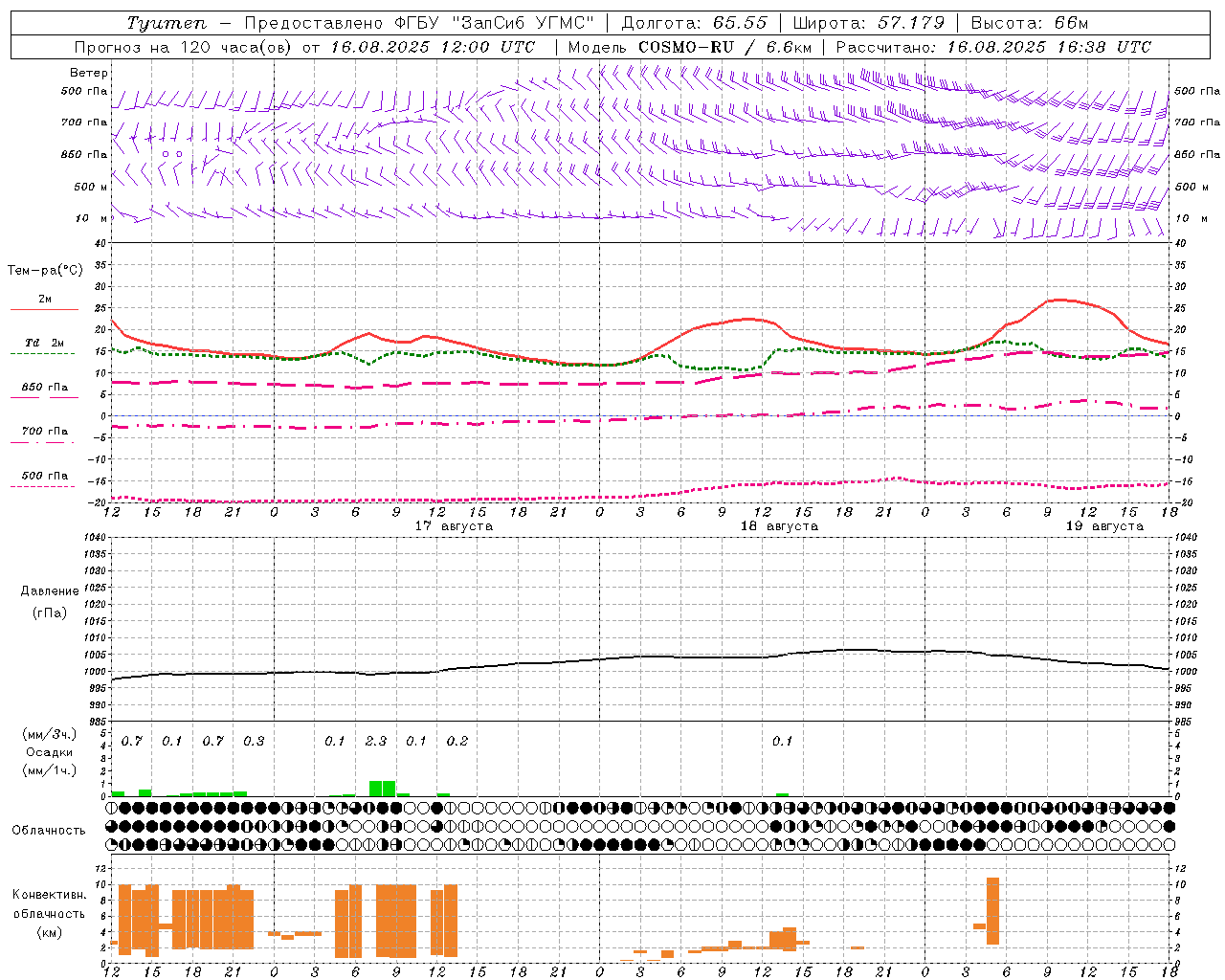Click the (км) convective height unit label

(x=50, y=932)
